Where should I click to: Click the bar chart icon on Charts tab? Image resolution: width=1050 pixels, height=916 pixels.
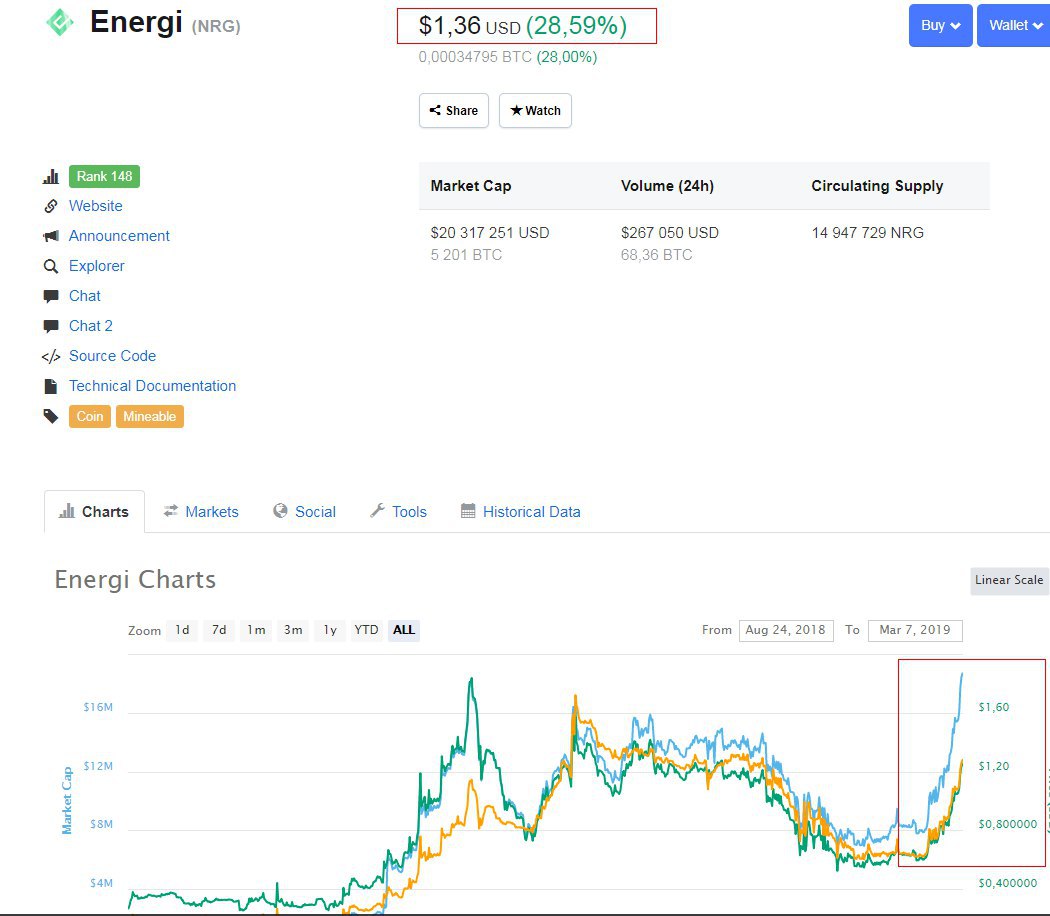pyautogui.click(x=67, y=511)
